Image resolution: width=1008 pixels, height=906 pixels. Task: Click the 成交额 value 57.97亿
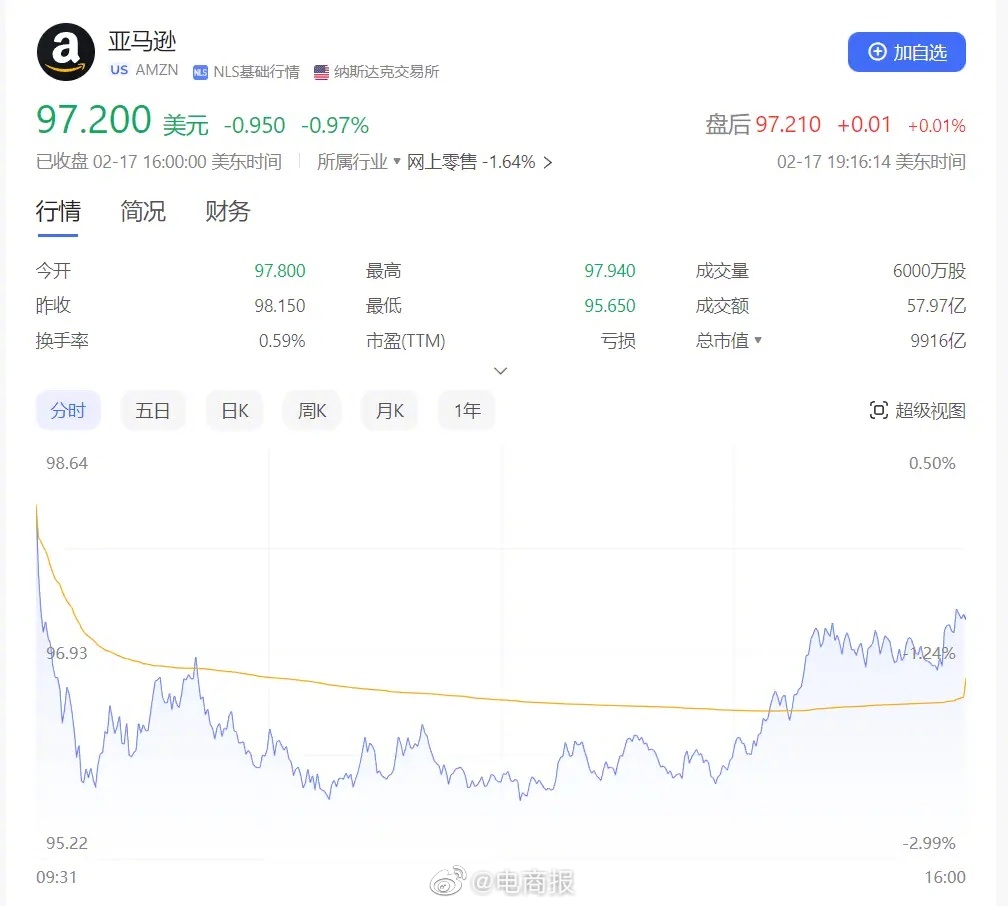click(x=936, y=305)
